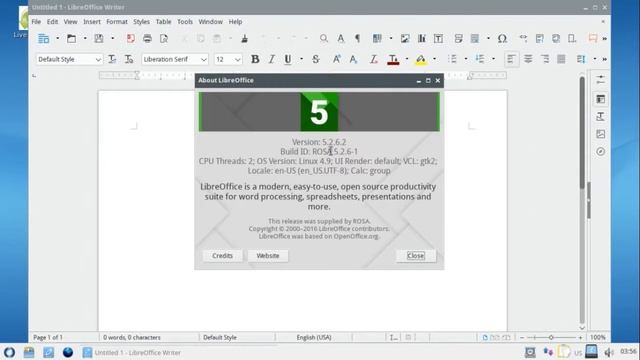Open font color dropdown arrow
The width and height of the screenshot is (640, 360).
[407, 59]
